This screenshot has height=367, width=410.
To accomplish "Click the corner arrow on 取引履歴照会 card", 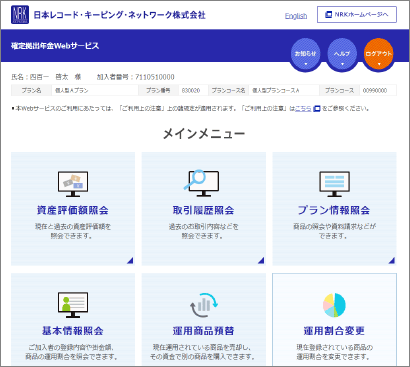I will coord(261,260).
